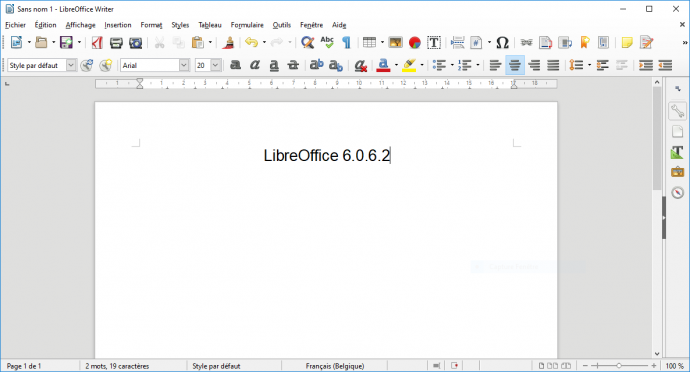Click the New document icon

click(16, 43)
